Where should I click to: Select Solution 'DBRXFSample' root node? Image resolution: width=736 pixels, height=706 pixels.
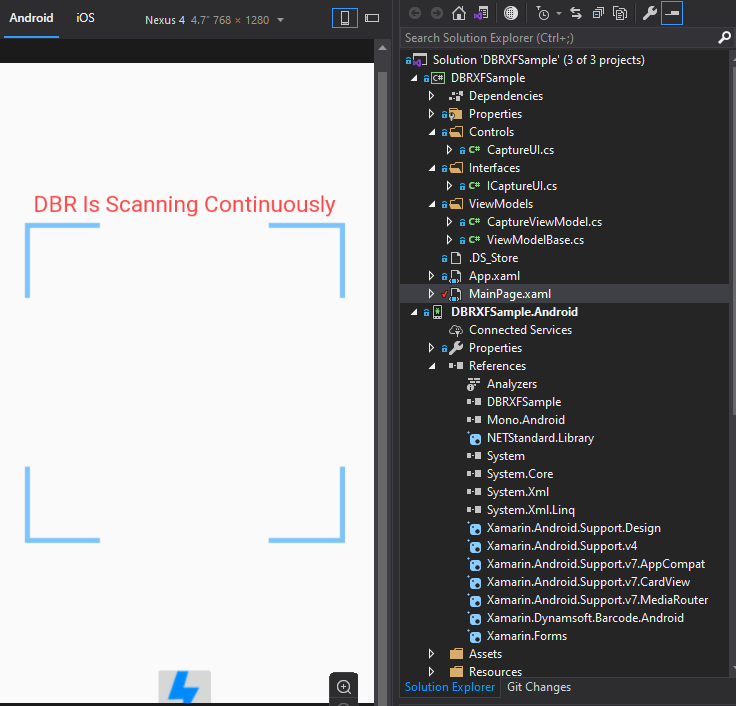(x=538, y=60)
